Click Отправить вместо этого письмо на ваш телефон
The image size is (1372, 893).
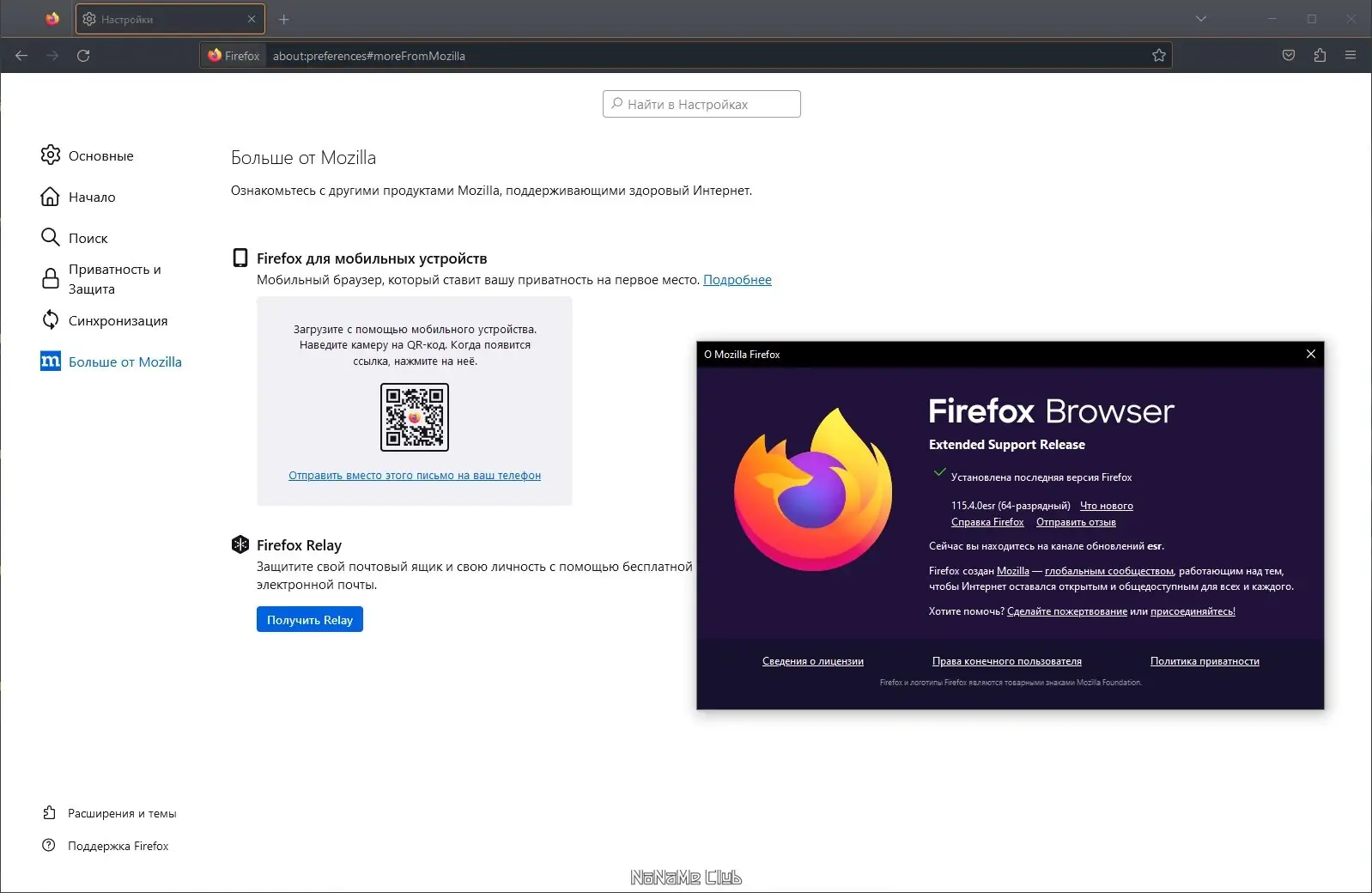415,475
